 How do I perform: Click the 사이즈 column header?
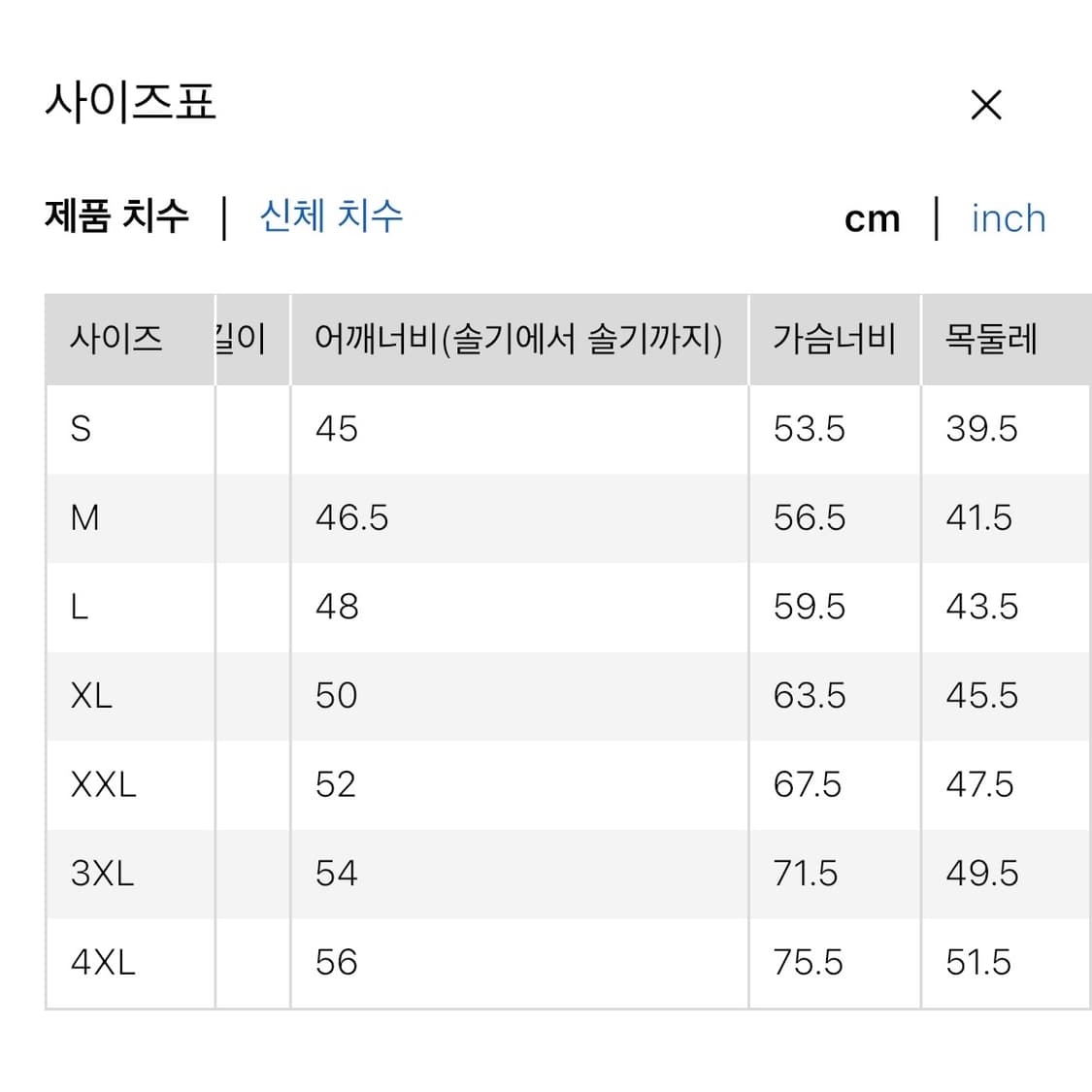(x=117, y=339)
